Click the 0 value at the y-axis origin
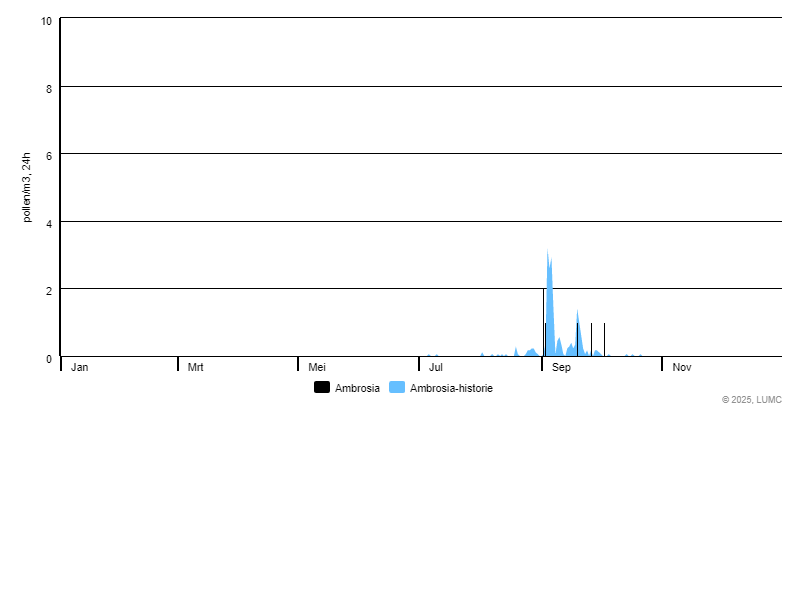 pos(49,358)
